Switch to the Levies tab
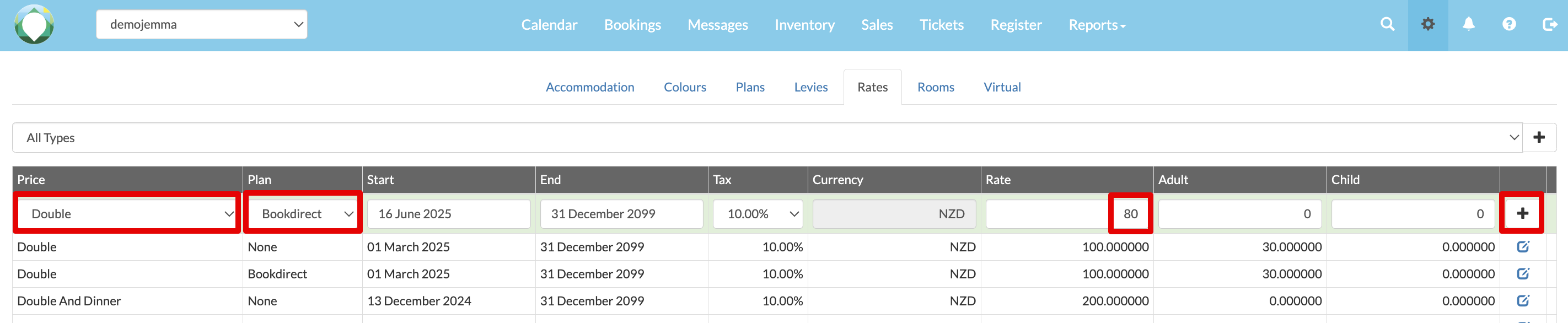Viewport: 1568px width, 323px height. pos(810,87)
